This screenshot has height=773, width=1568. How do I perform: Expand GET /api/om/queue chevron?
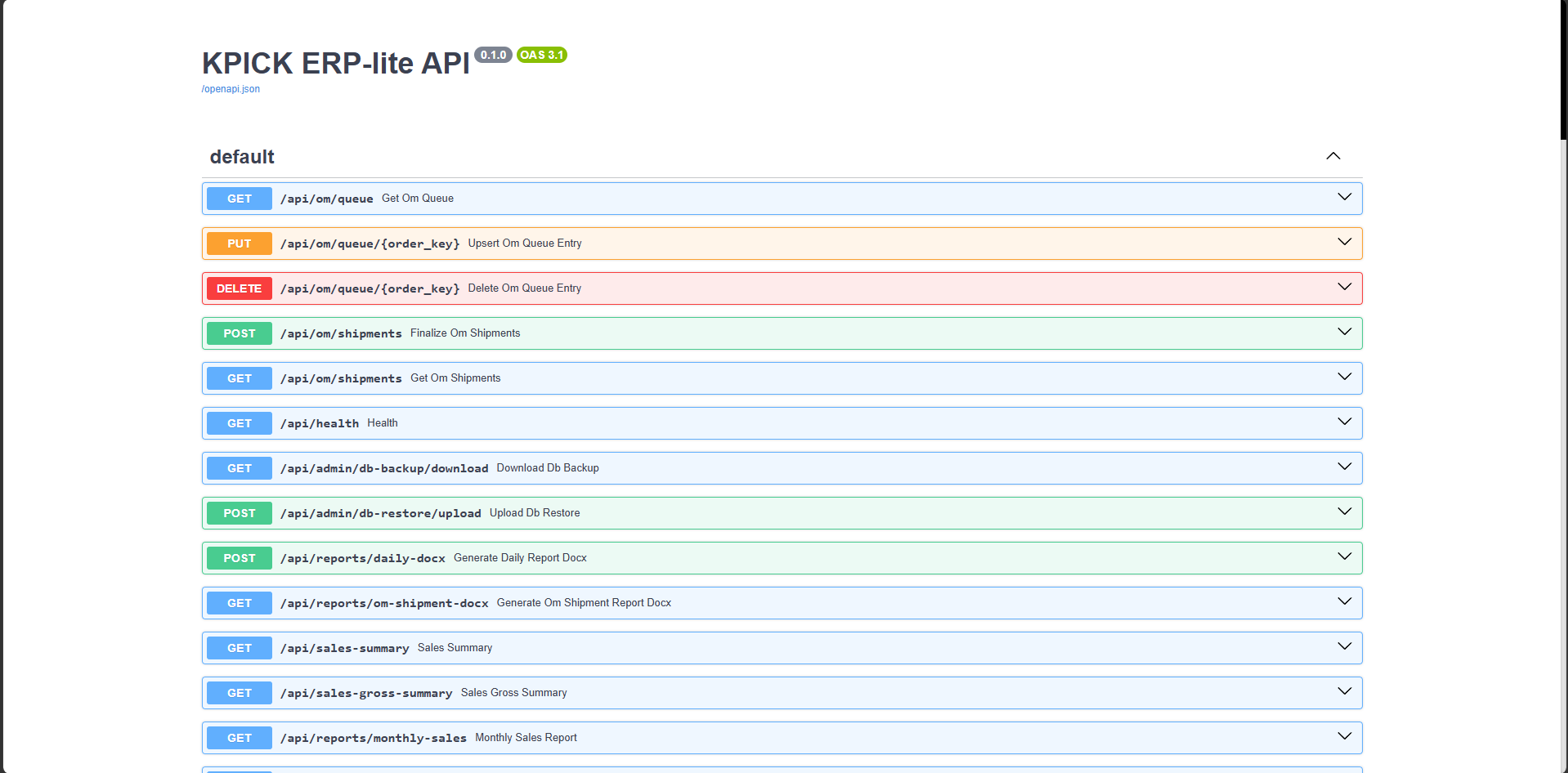tap(1344, 197)
